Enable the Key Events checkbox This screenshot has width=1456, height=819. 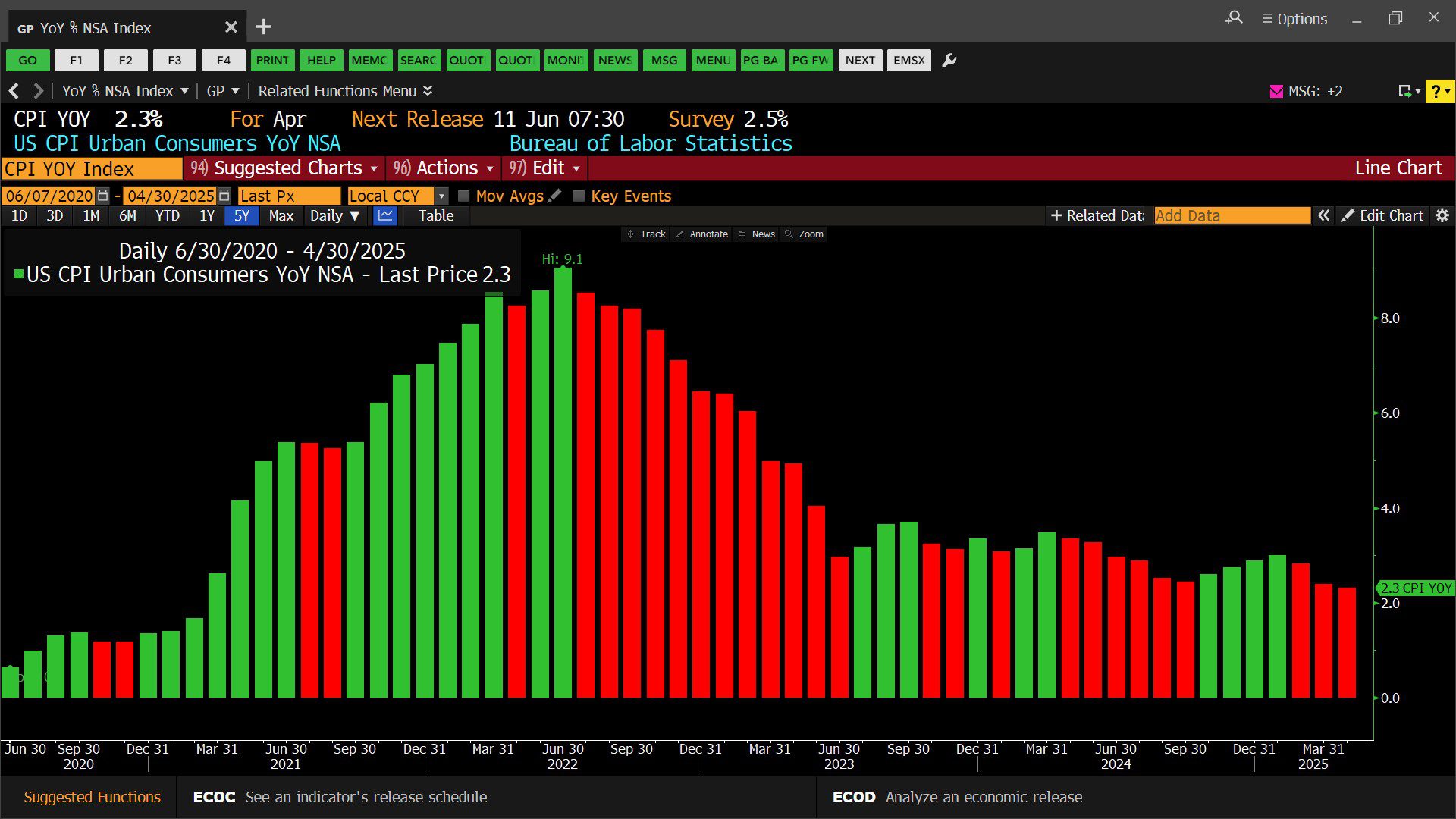[x=579, y=196]
